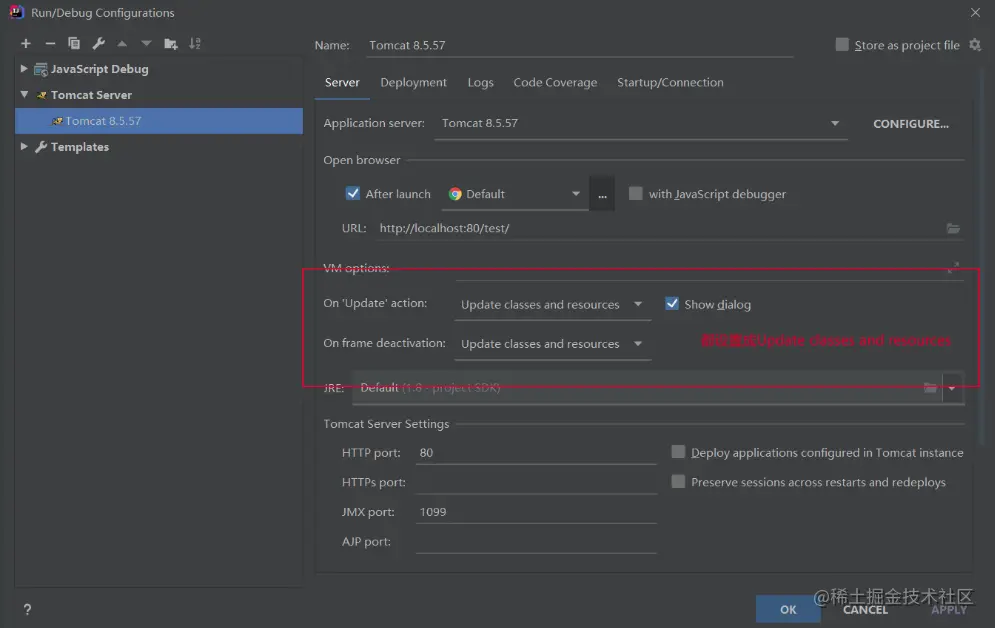Select Templates tree item
The width and height of the screenshot is (995, 628).
80,147
